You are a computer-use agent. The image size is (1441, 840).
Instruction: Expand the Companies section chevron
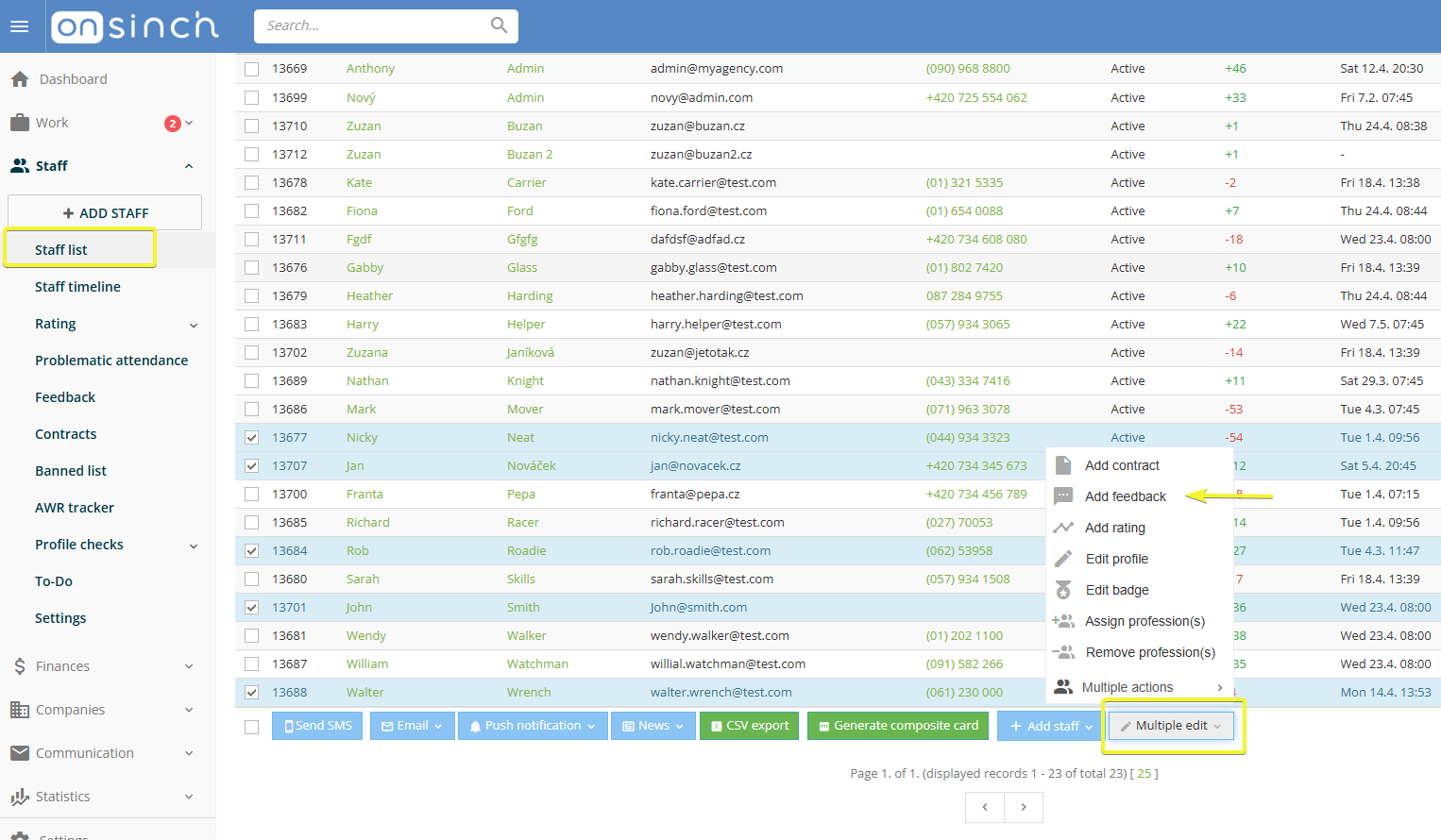point(189,710)
